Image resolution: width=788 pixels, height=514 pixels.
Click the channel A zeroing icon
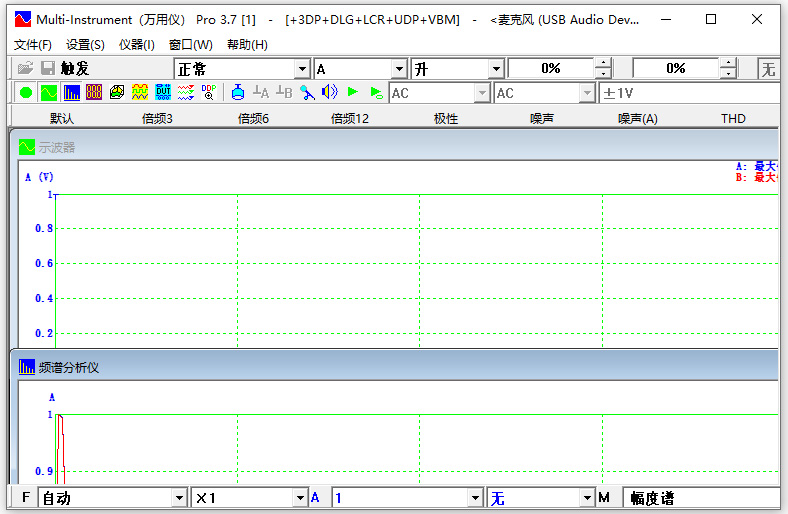click(x=261, y=92)
